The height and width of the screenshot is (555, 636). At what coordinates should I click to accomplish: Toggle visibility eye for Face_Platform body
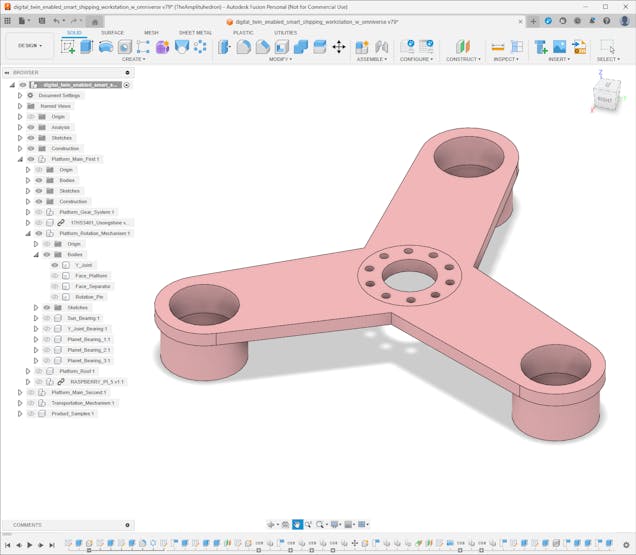coord(55,276)
